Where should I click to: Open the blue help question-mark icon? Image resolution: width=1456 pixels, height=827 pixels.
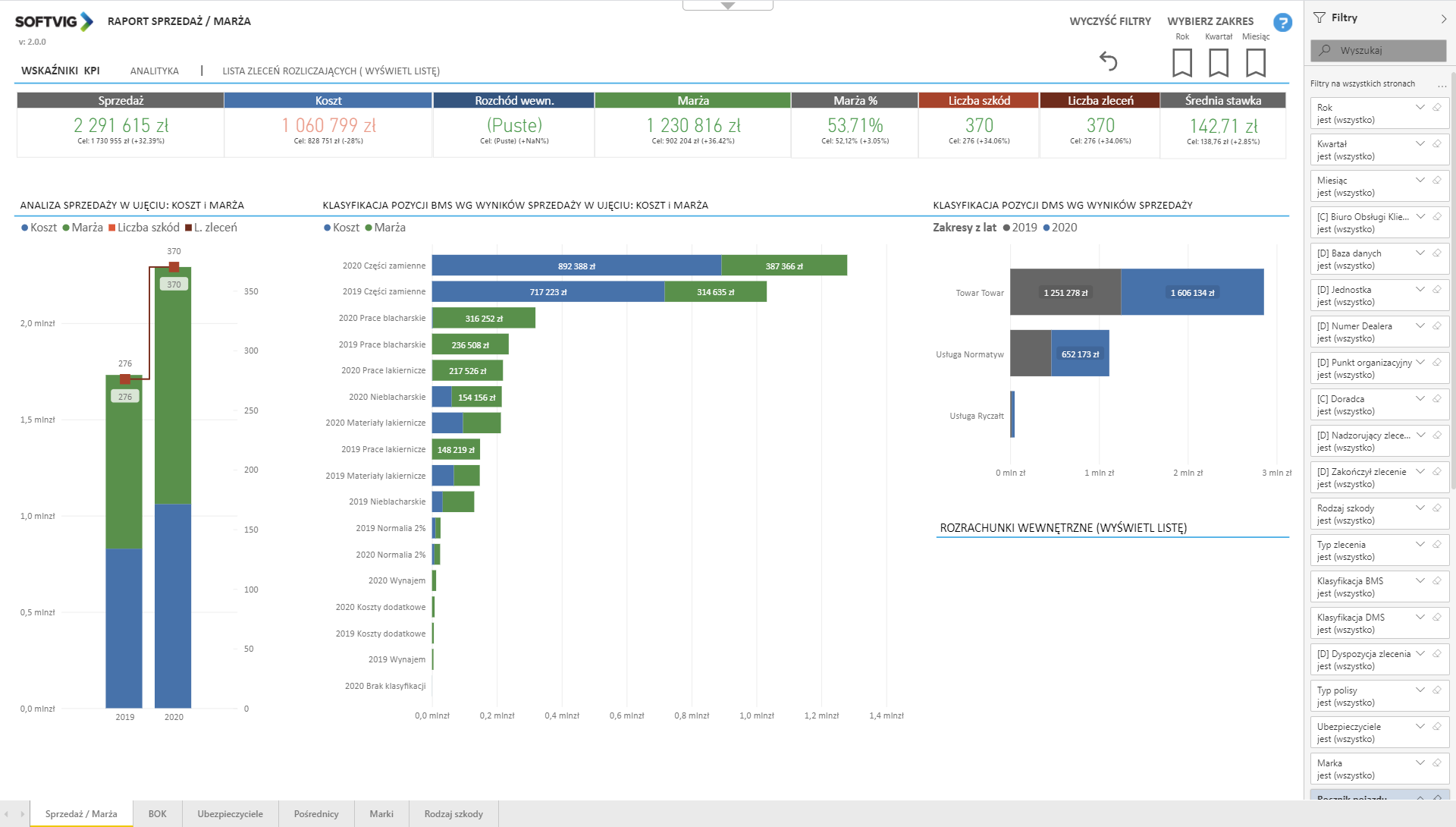tap(1282, 23)
